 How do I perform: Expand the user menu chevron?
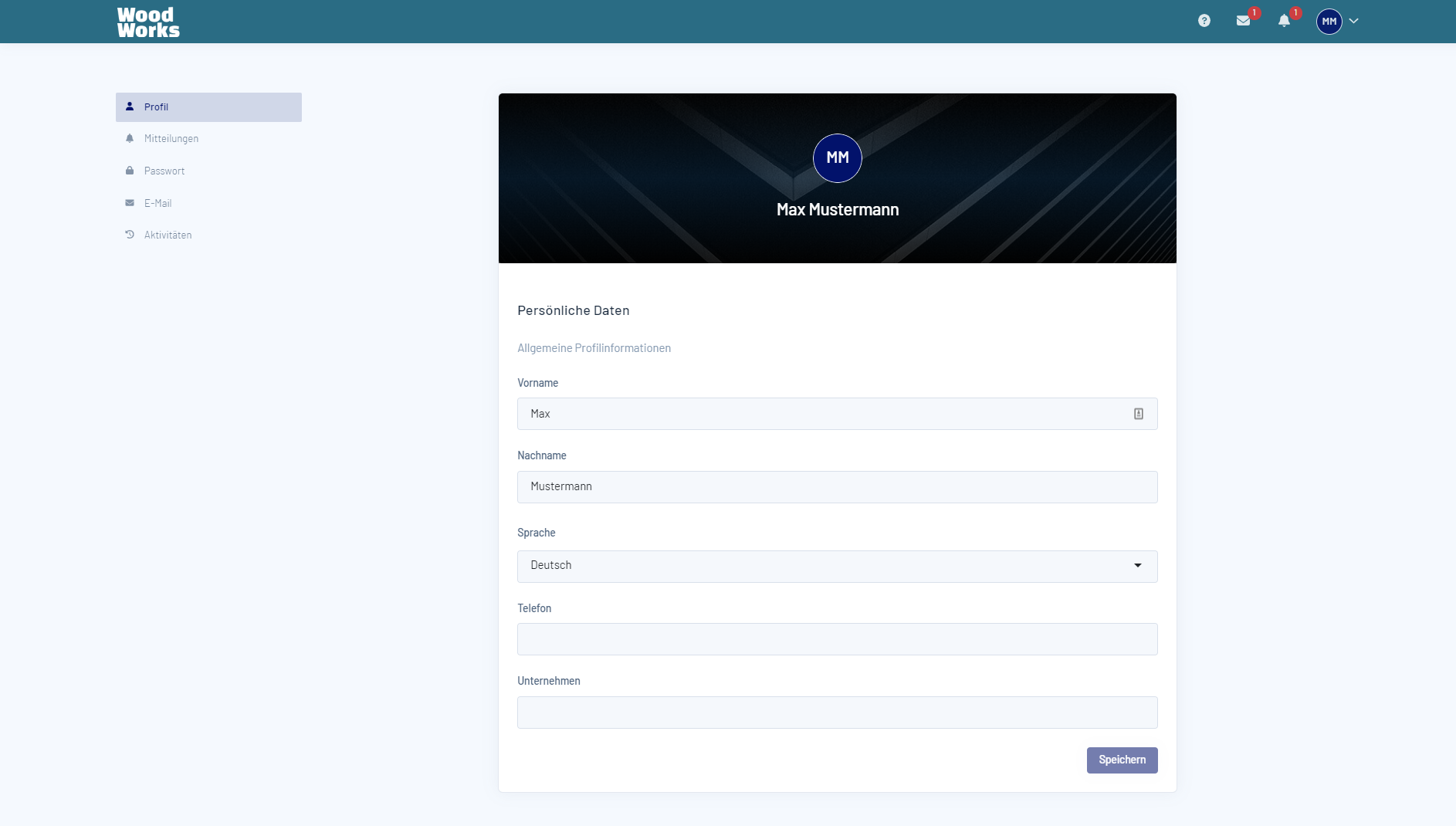tap(1353, 22)
